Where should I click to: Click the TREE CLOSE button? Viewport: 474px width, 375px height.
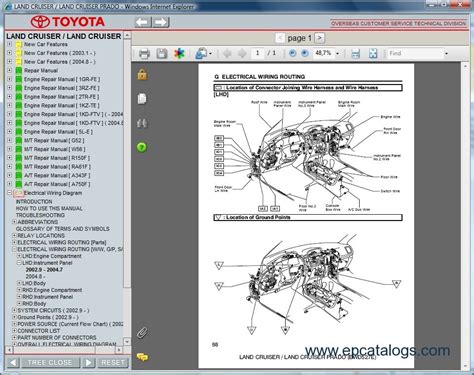pos(50,362)
